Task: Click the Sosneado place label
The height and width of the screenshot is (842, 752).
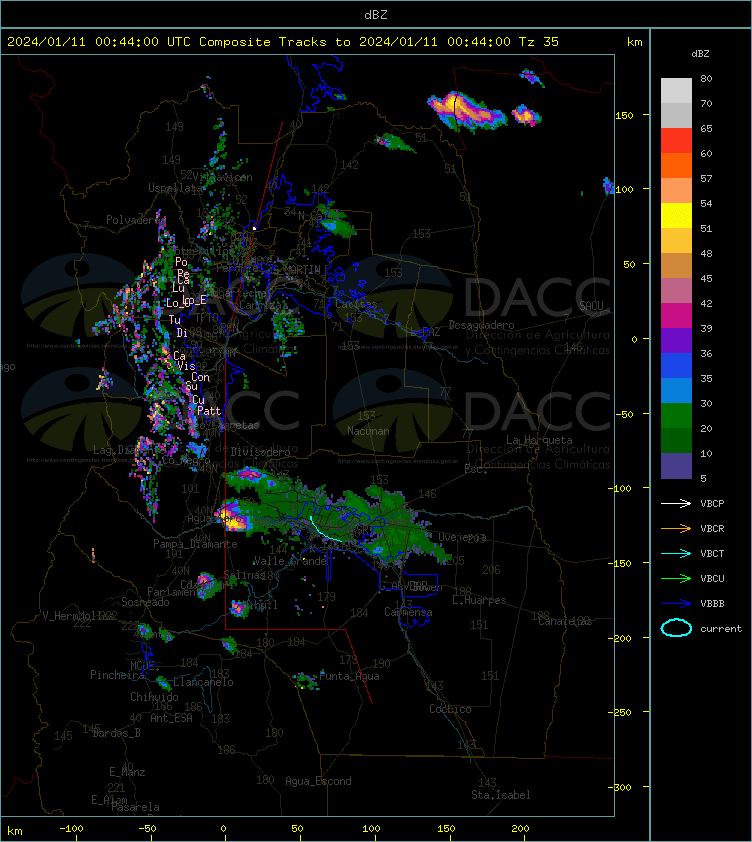Action: [x=145, y=602]
